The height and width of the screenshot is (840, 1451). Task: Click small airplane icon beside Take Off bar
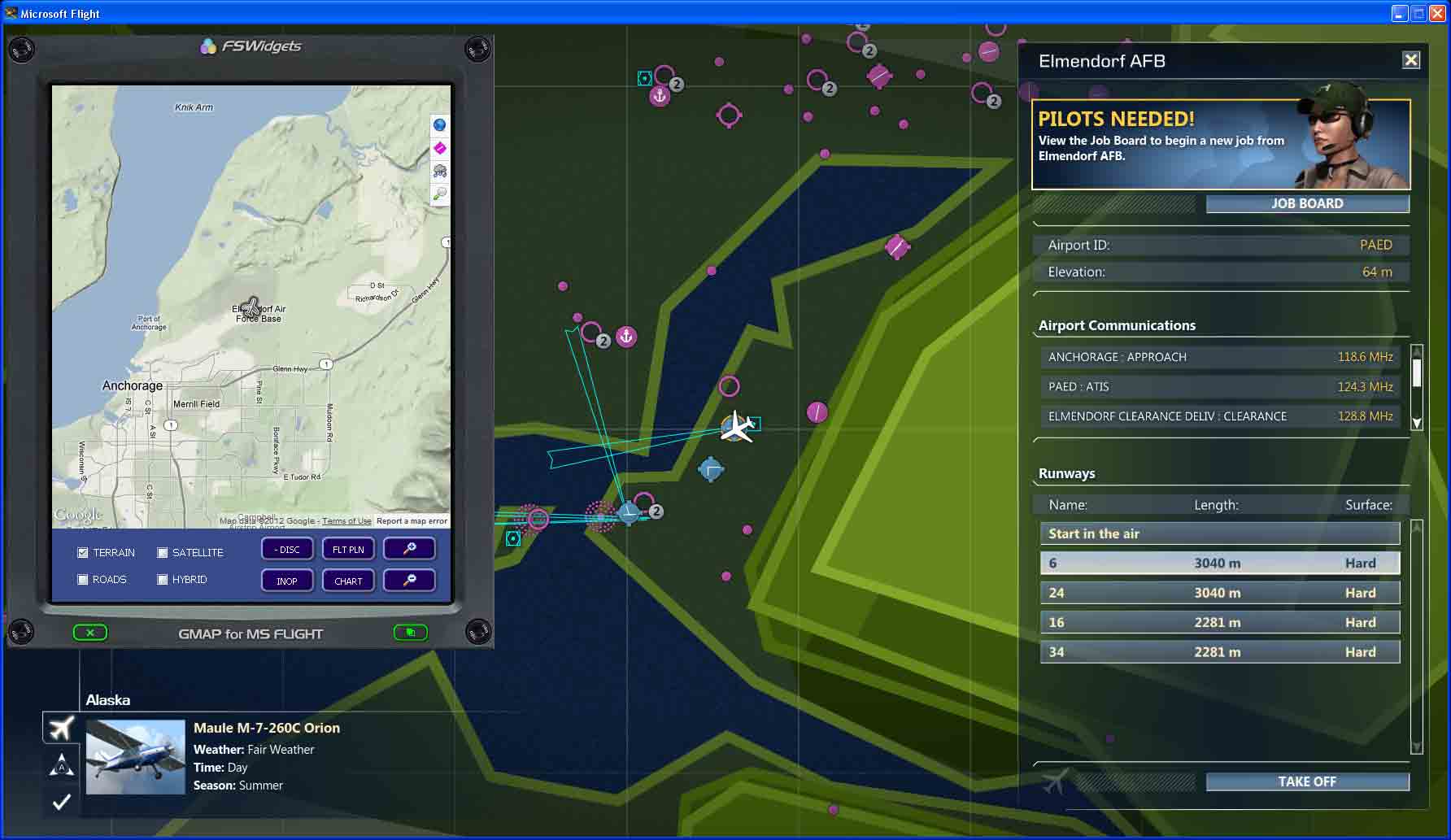tap(1055, 781)
